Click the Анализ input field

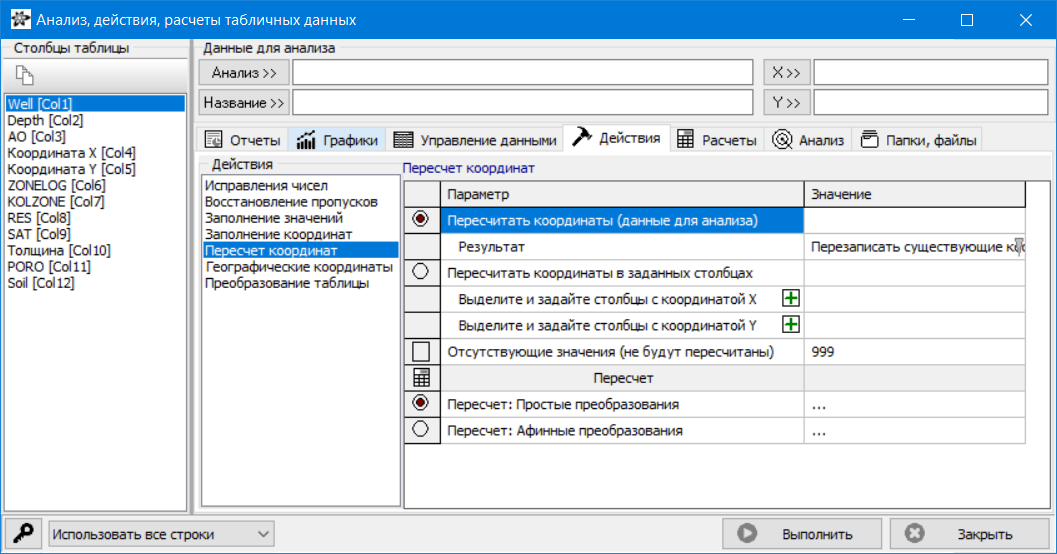tap(522, 73)
